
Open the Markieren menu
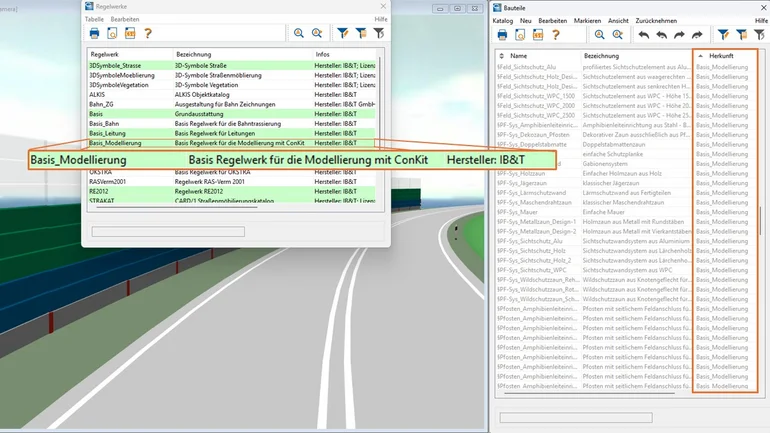point(587,21)
